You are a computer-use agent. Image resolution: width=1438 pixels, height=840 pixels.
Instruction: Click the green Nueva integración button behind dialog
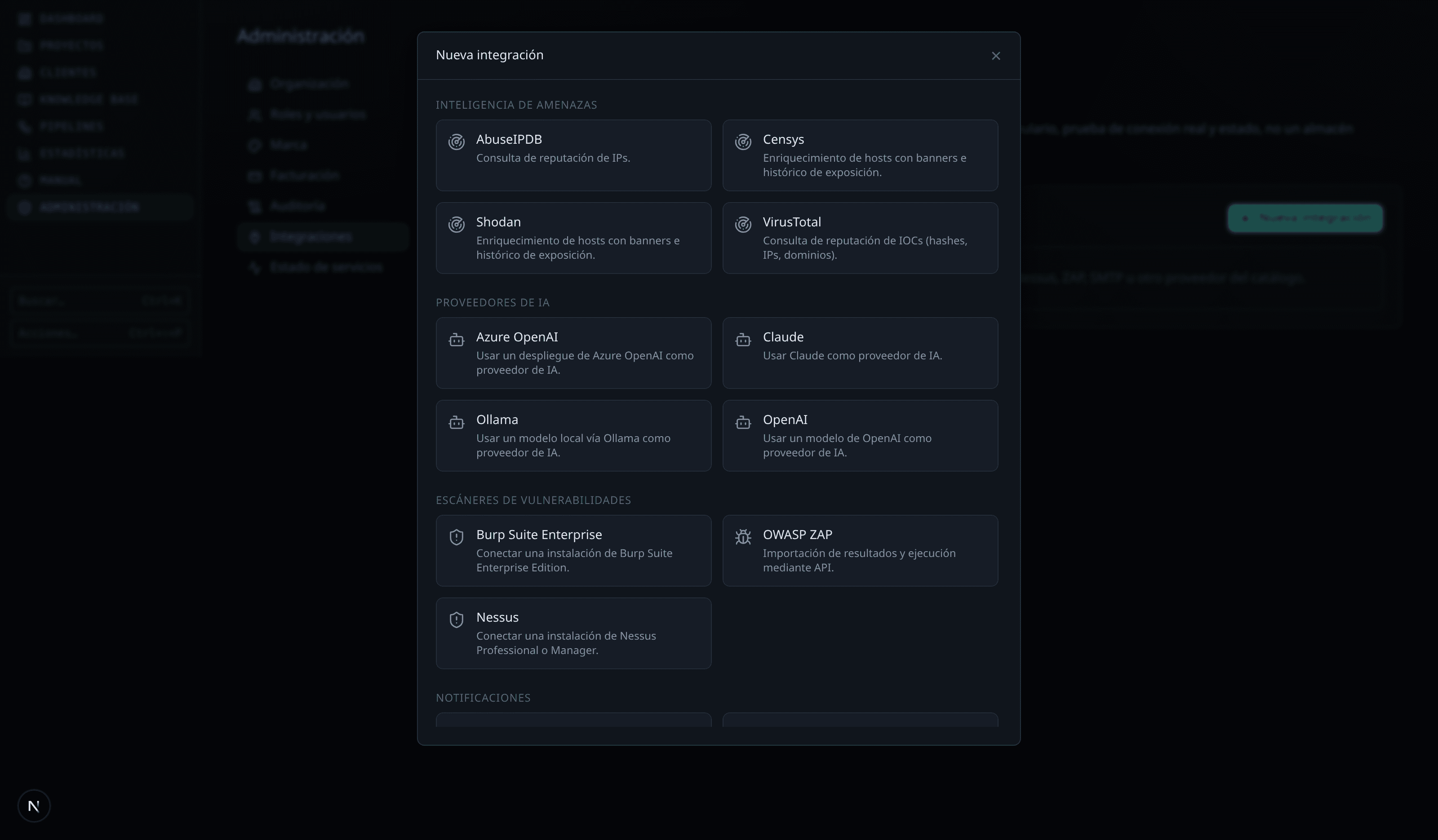pyautogui.click(x=1305, y=218)
